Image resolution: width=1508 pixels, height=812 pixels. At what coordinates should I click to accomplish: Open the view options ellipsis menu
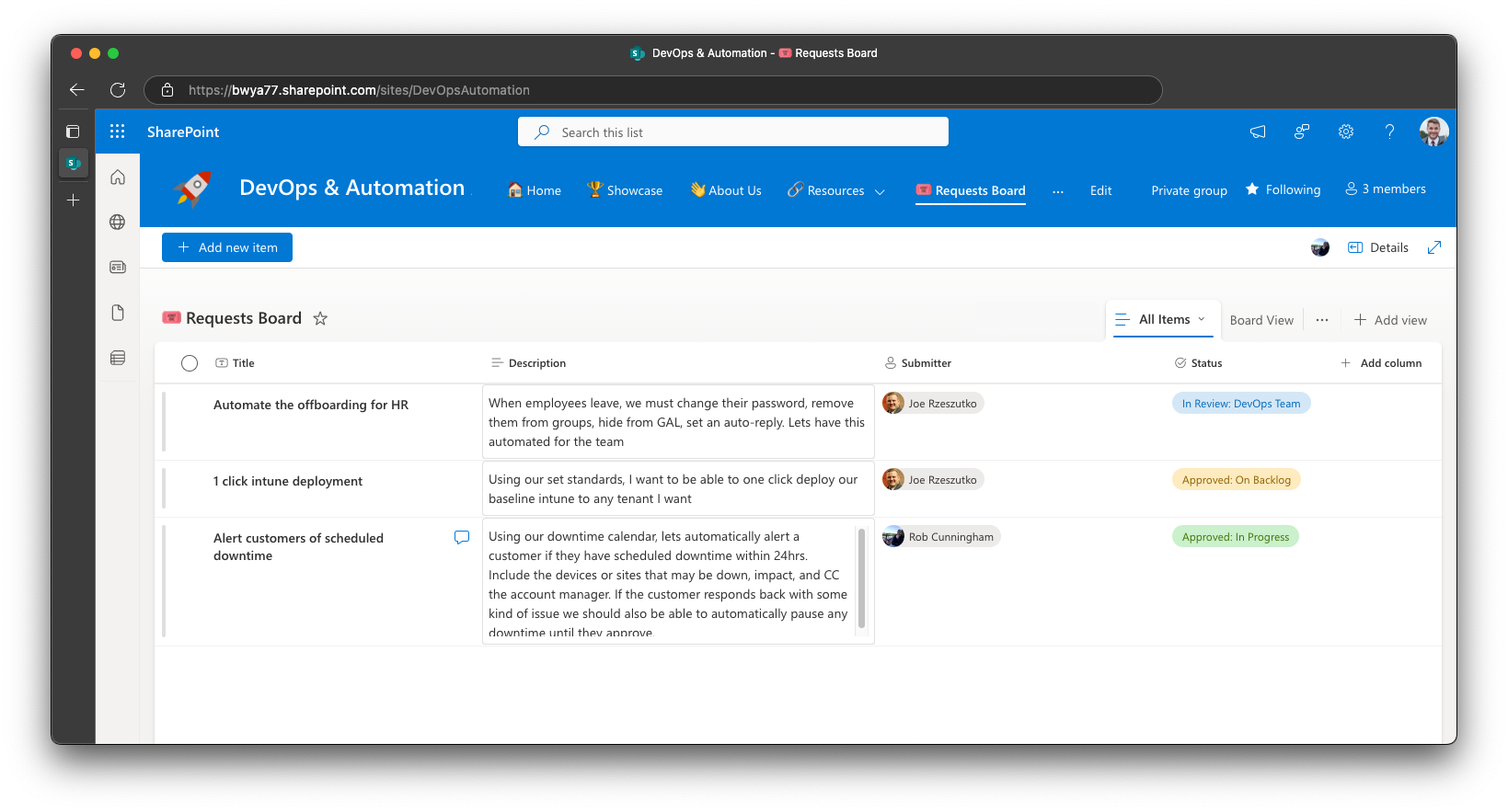point(1322,320)
